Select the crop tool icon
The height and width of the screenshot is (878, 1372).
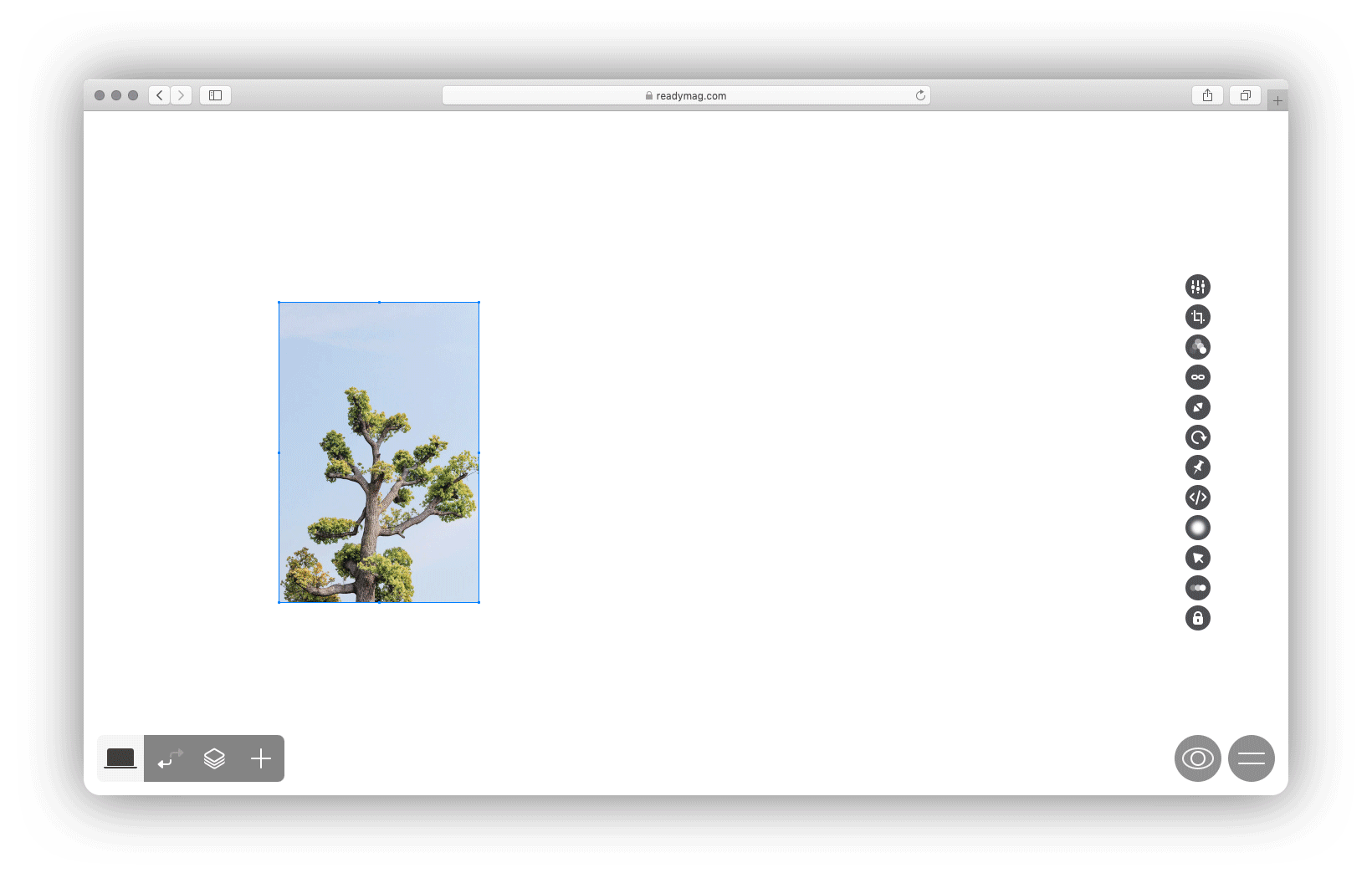pos(1198,317)
